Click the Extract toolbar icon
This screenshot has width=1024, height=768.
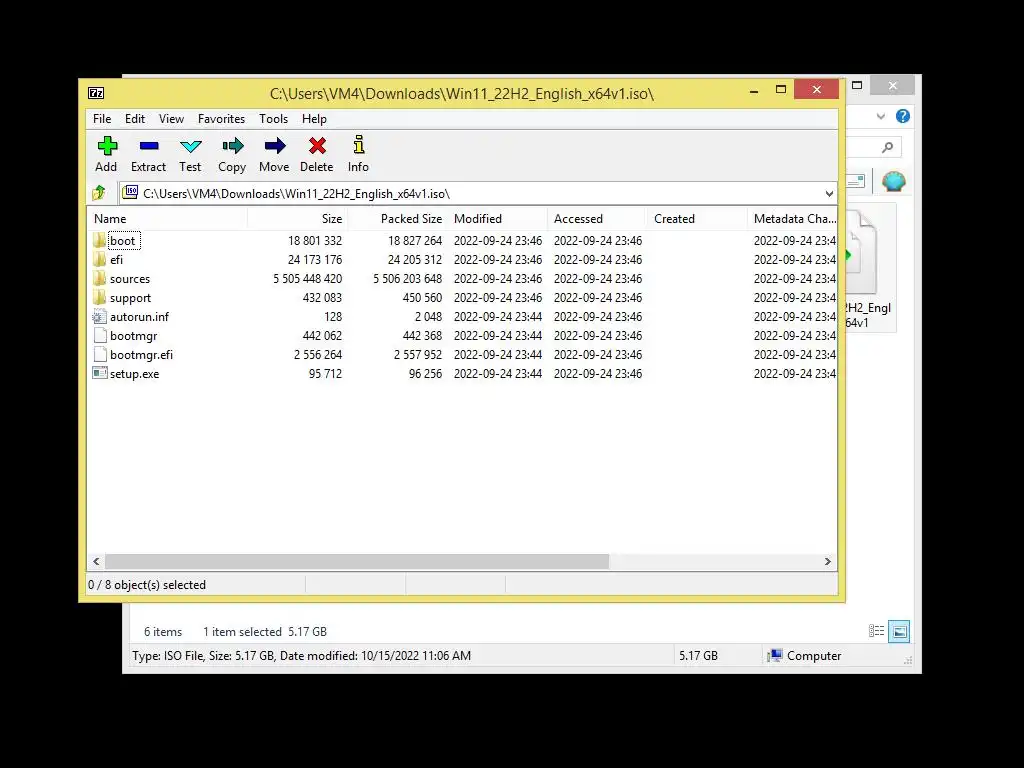[x=149, y=146]
